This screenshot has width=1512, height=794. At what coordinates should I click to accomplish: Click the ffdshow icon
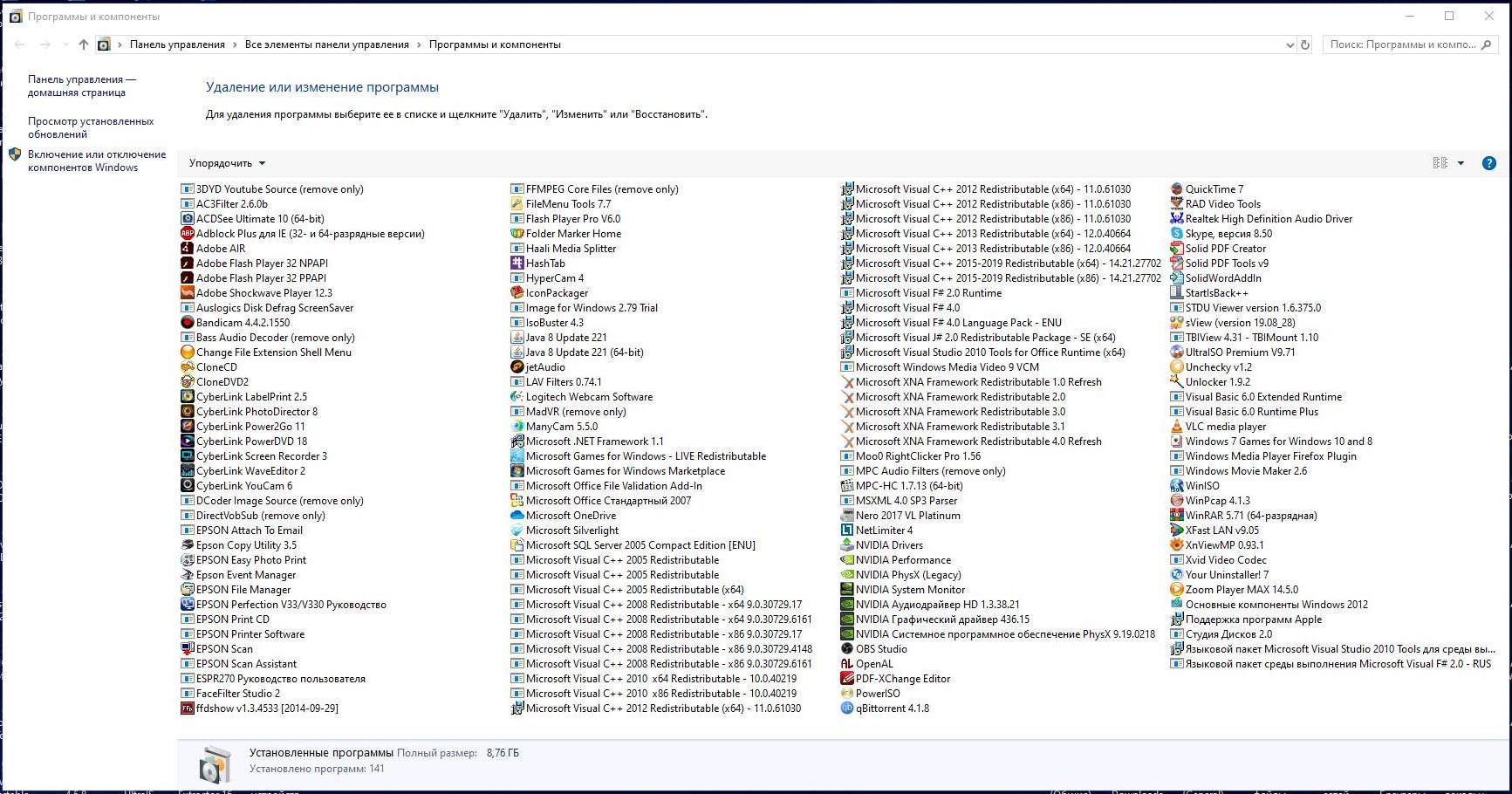(187, 708)
